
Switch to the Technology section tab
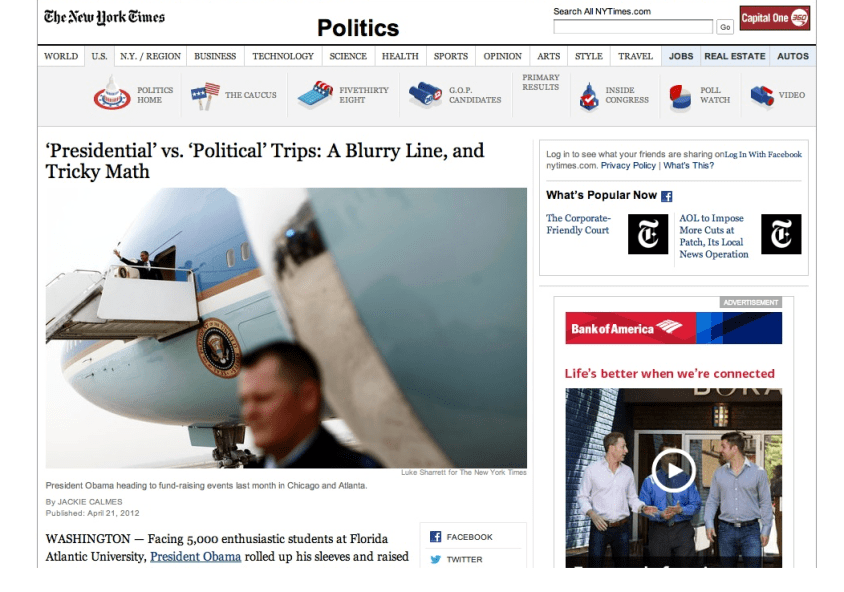(283, 56)
